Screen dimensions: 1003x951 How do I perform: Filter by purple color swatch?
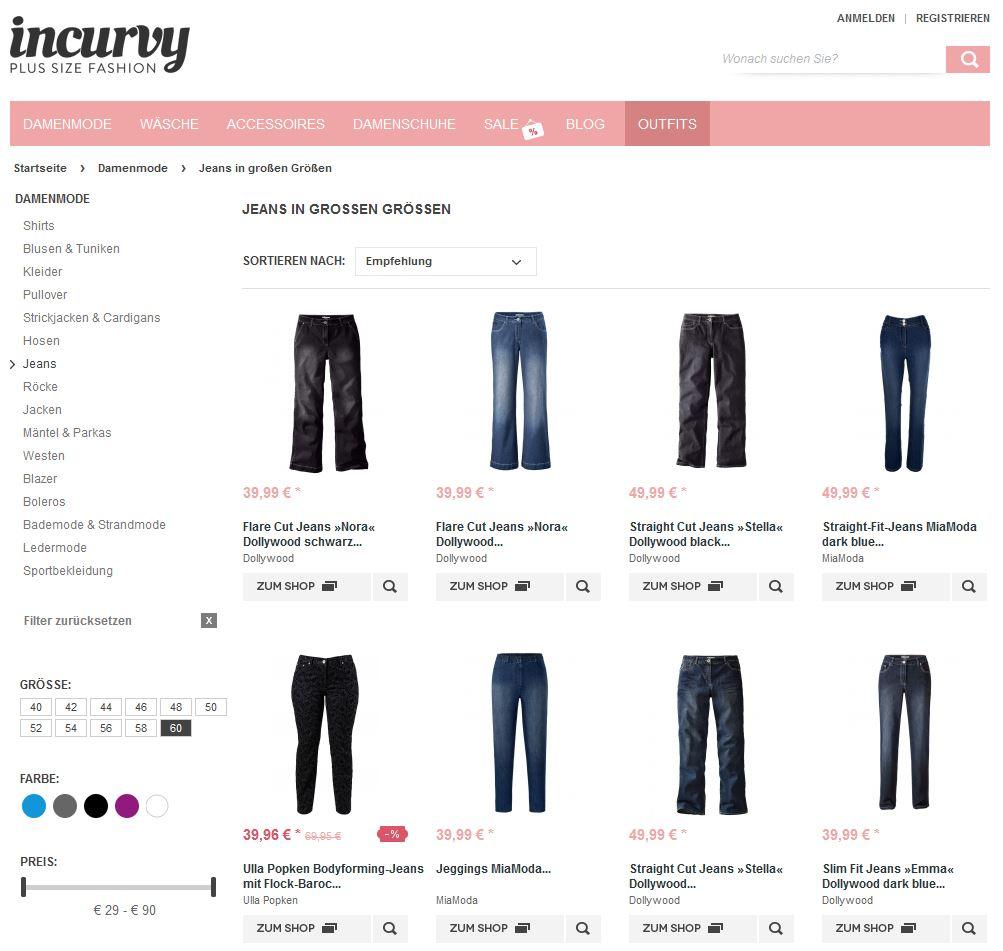(127, 806)
